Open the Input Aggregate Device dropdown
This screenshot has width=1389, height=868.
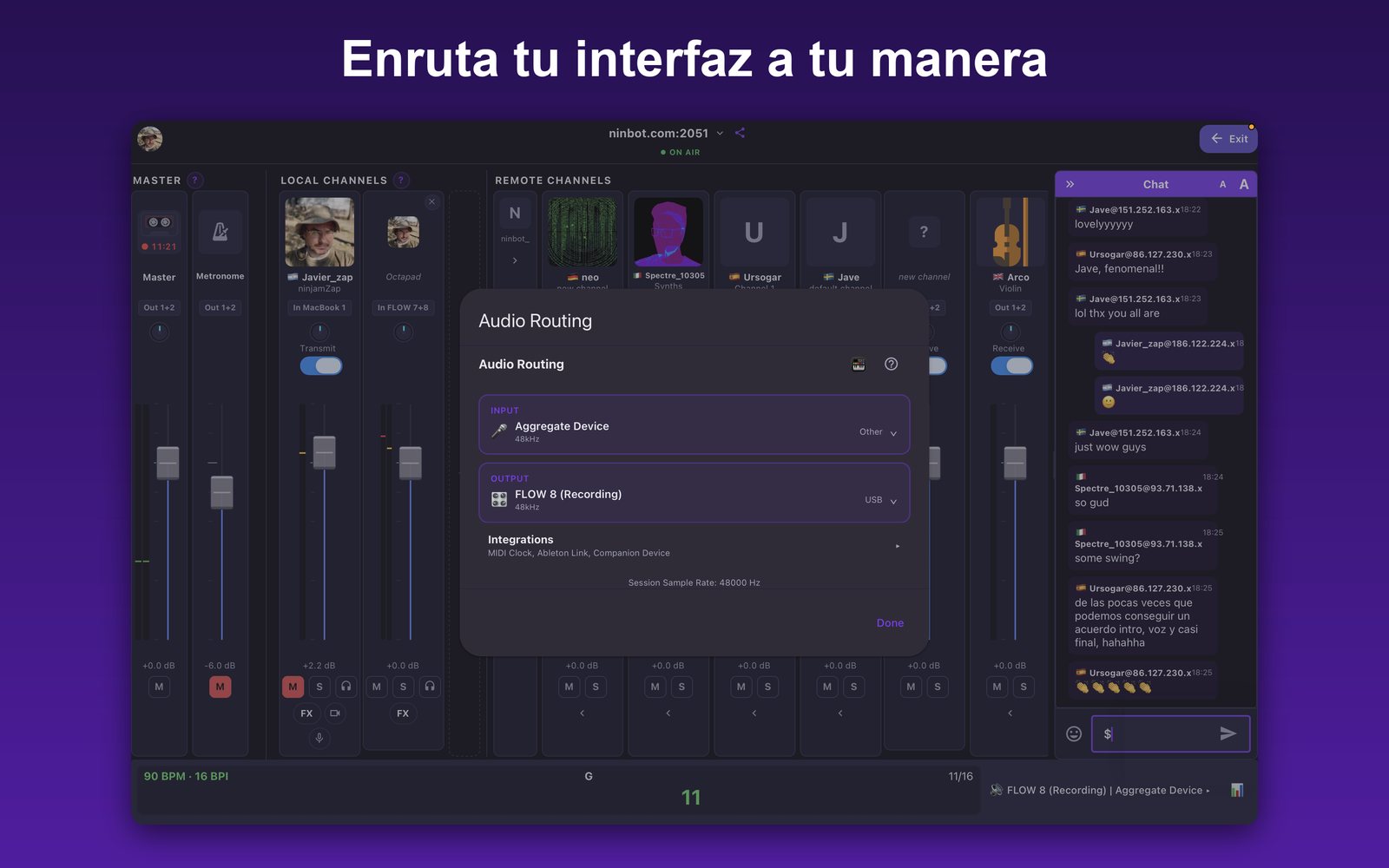pyautogui.click(x=694, y=424)
